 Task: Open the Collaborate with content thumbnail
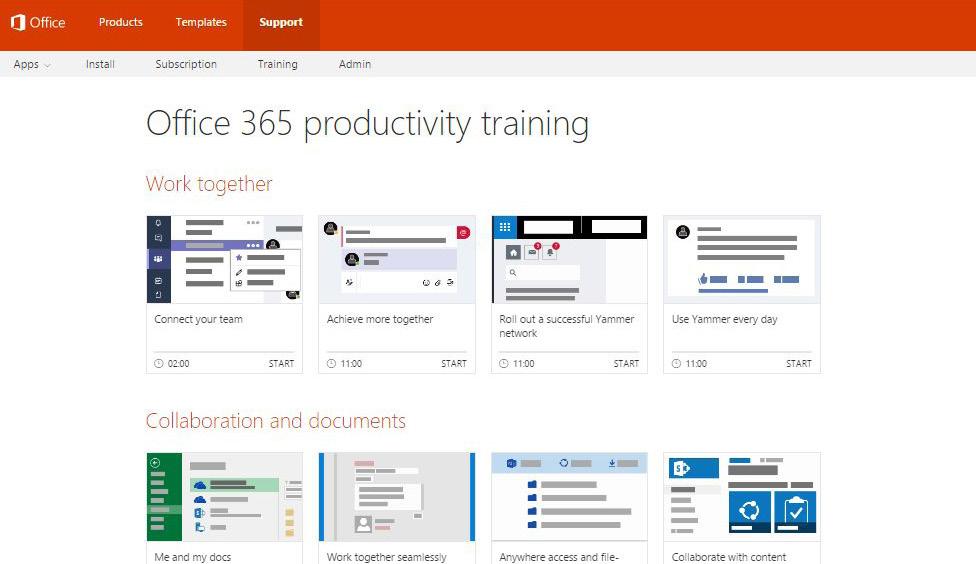pyautogui.click(x=742, y=497)
